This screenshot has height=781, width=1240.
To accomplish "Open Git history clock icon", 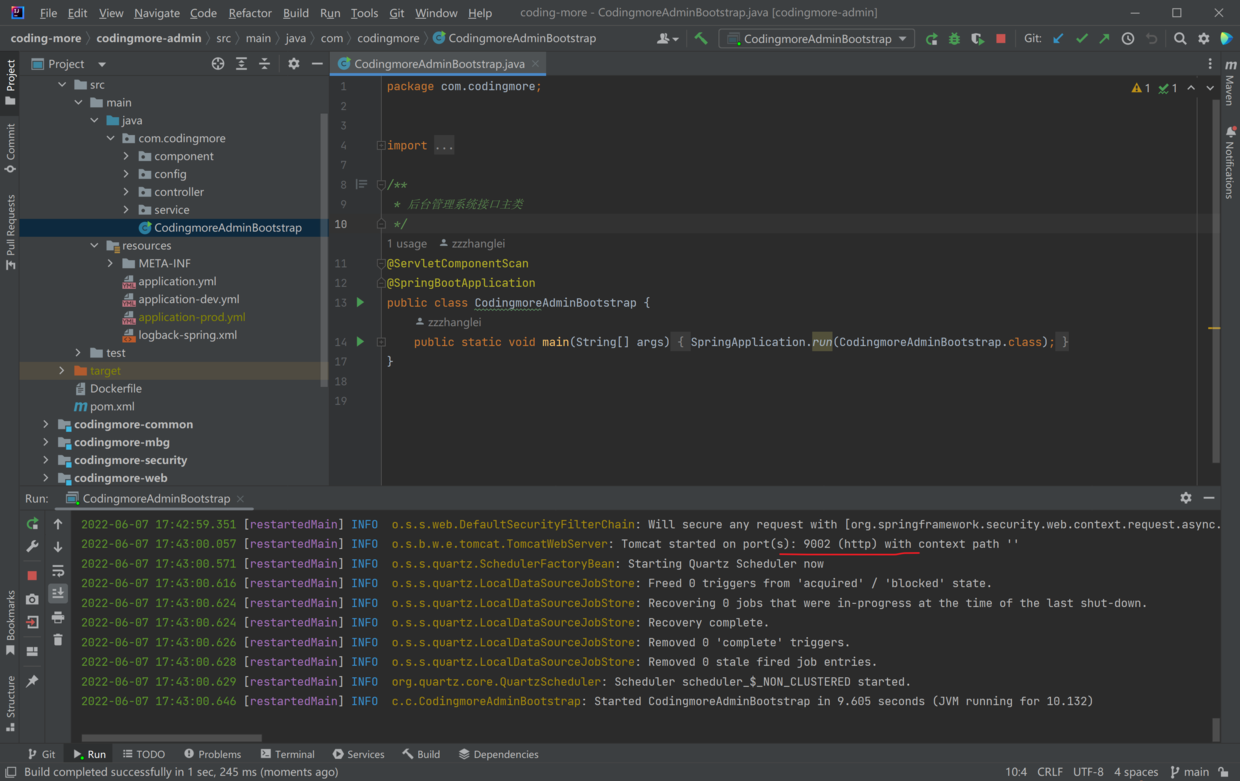I will 1128,39.
